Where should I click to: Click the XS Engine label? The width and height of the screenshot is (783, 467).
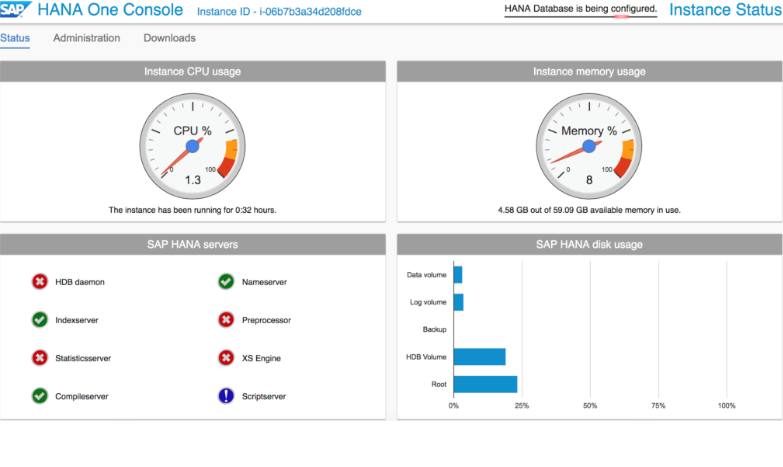tap(262, 358)
